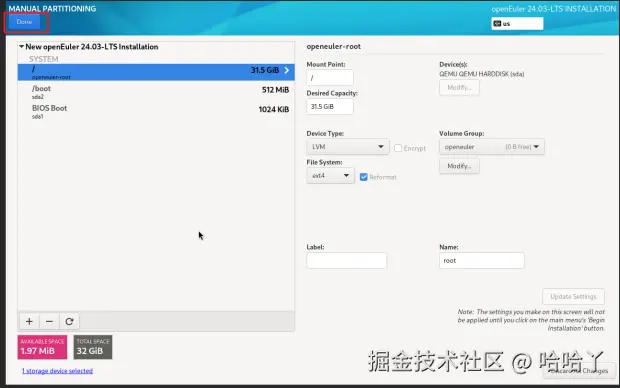Select the /boot sda2 partition row
The height and width of the screenshot is (388, 620).
coord(156,92)
